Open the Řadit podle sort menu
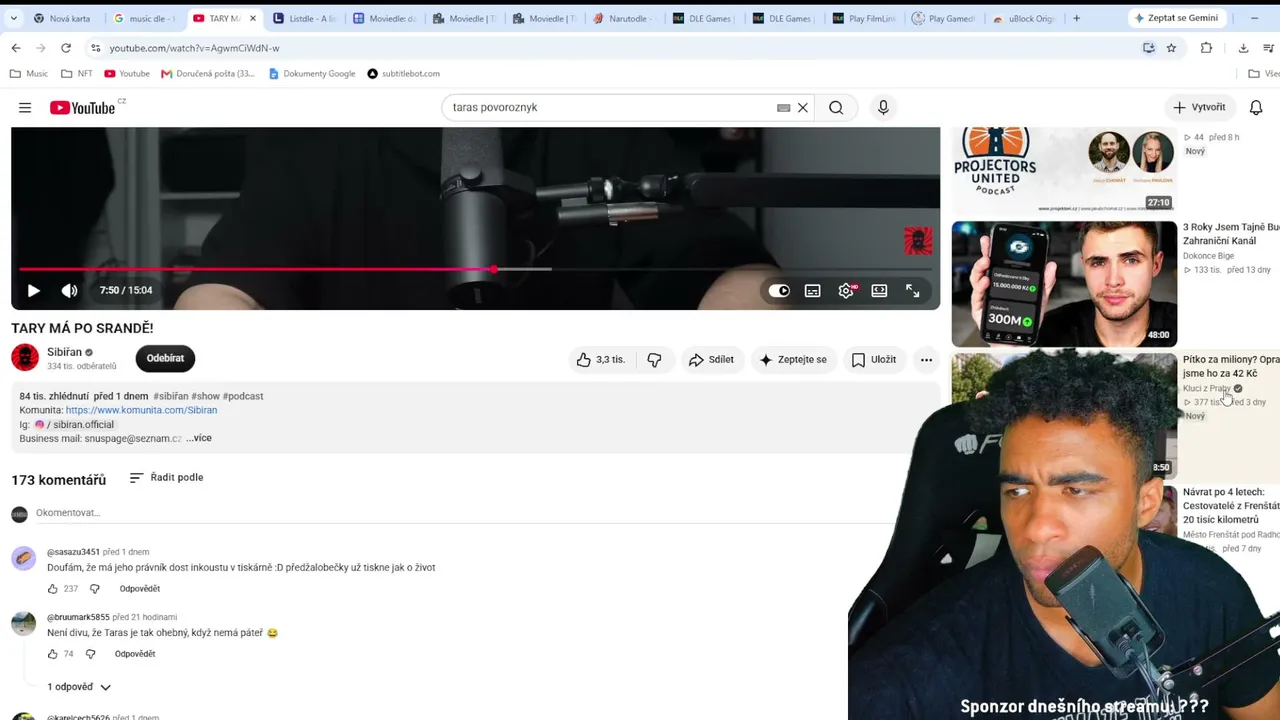 166,478
